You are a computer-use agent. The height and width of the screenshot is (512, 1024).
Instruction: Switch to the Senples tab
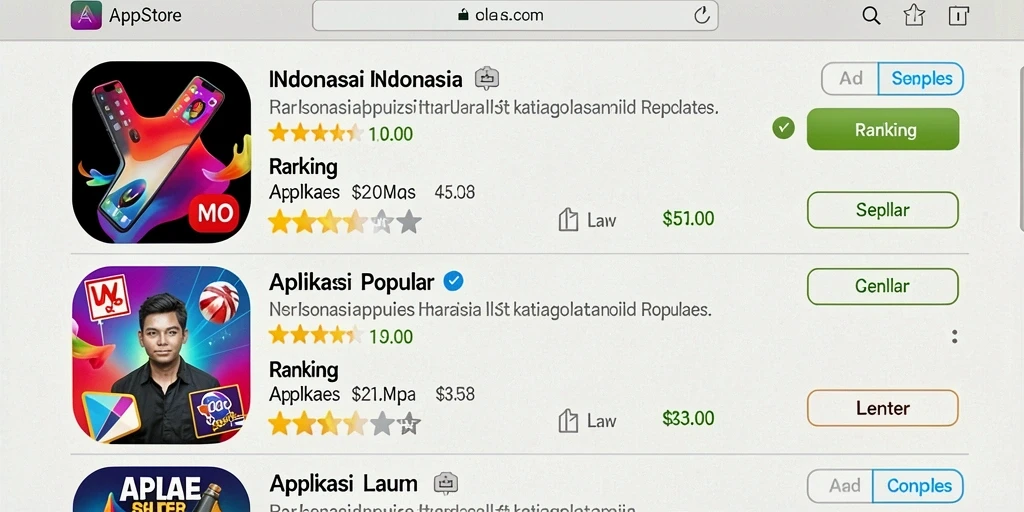pos(921,79)
